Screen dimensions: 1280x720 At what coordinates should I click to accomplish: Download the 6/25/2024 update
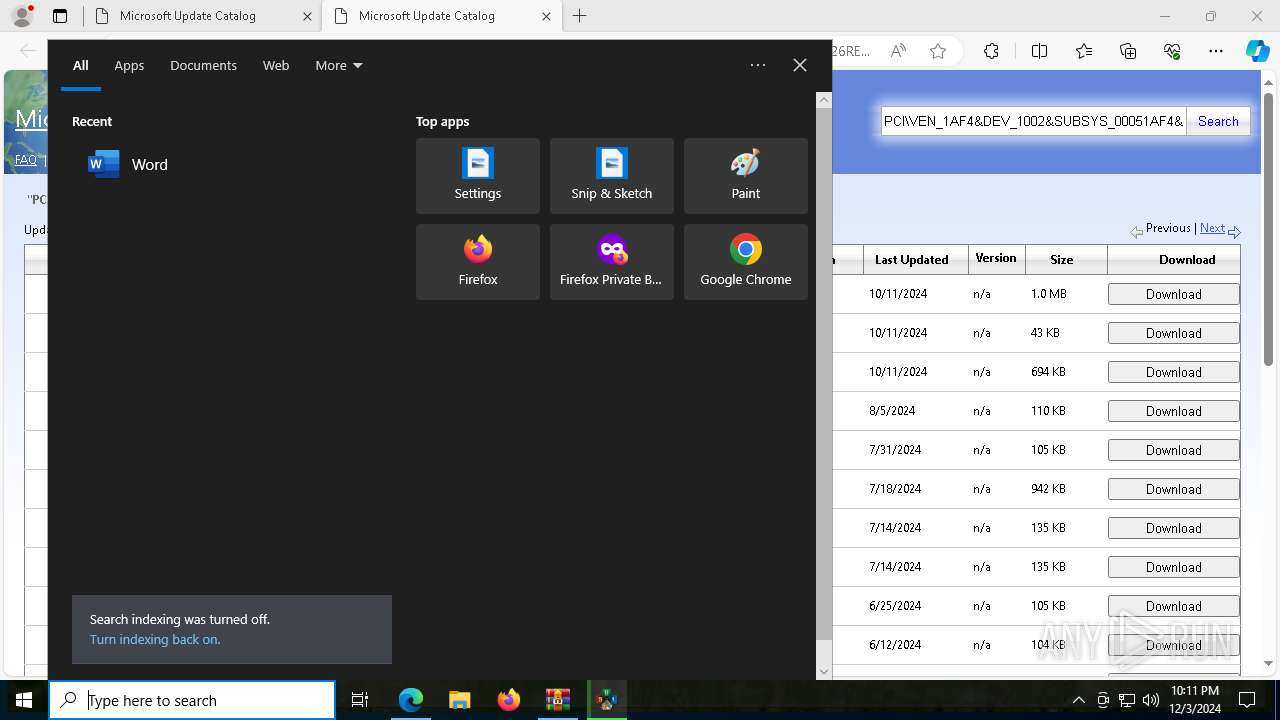point(1174,606)
